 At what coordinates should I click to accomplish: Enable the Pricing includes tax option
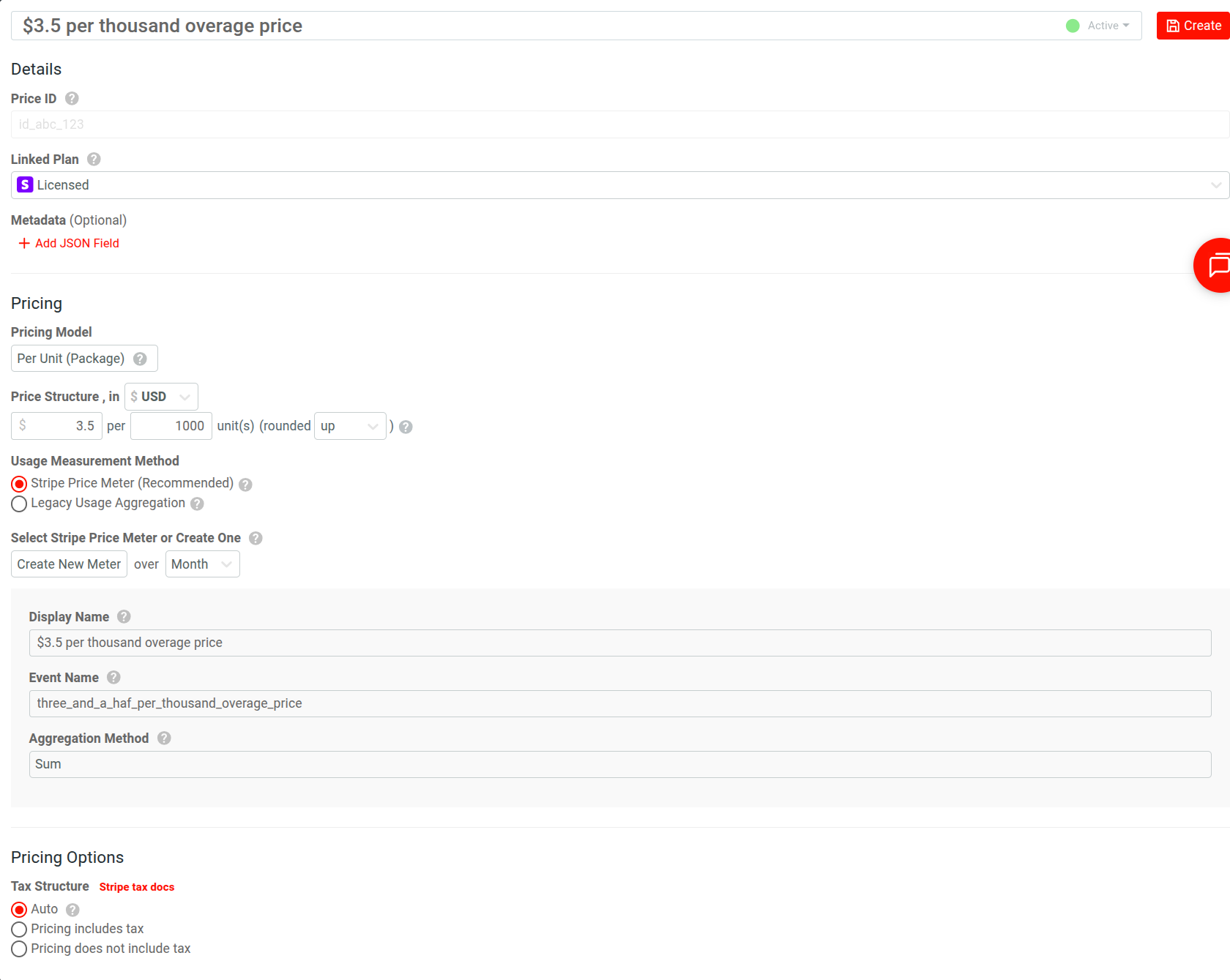coord(19,929)
